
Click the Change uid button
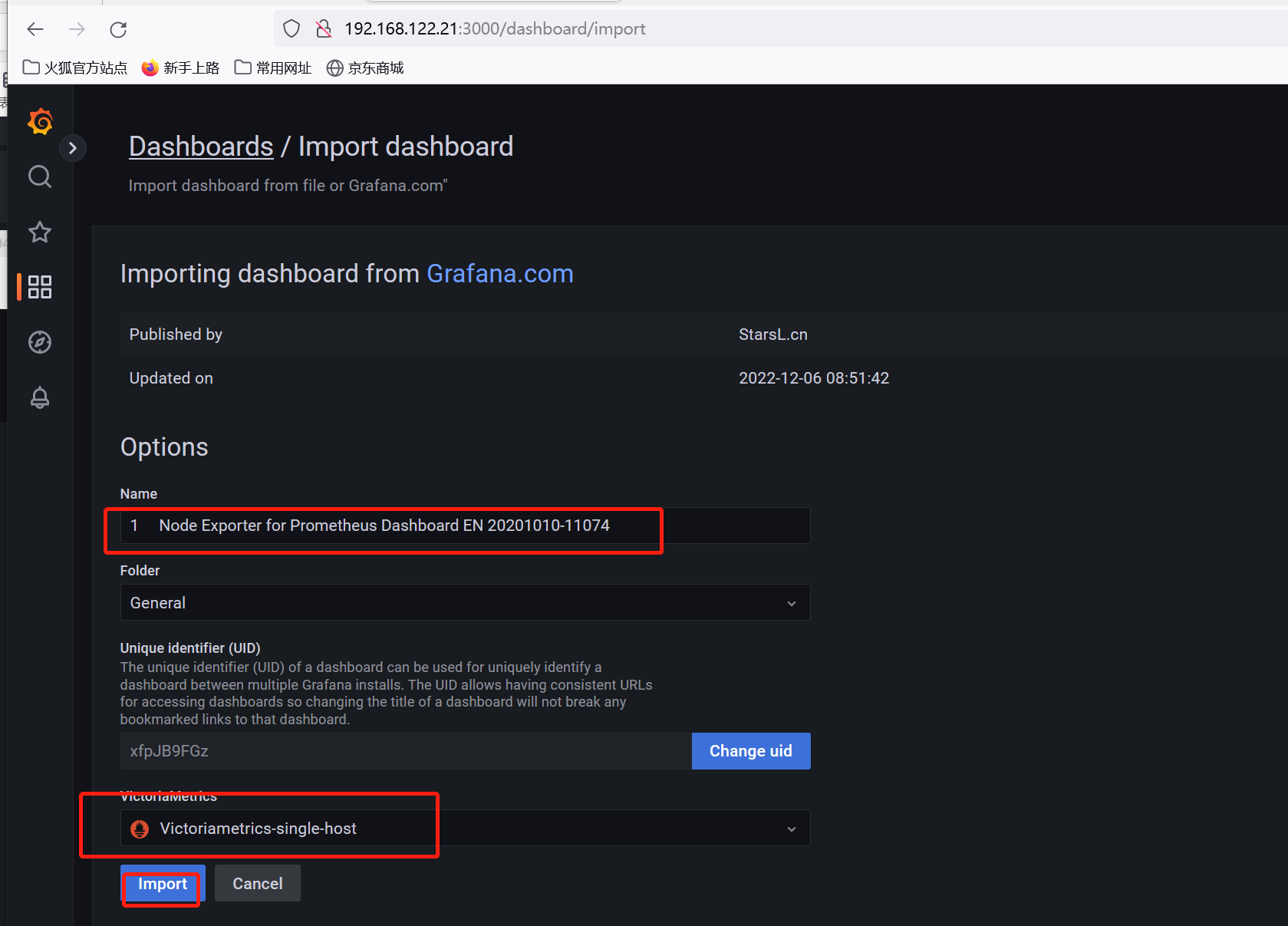pos(751,751)
